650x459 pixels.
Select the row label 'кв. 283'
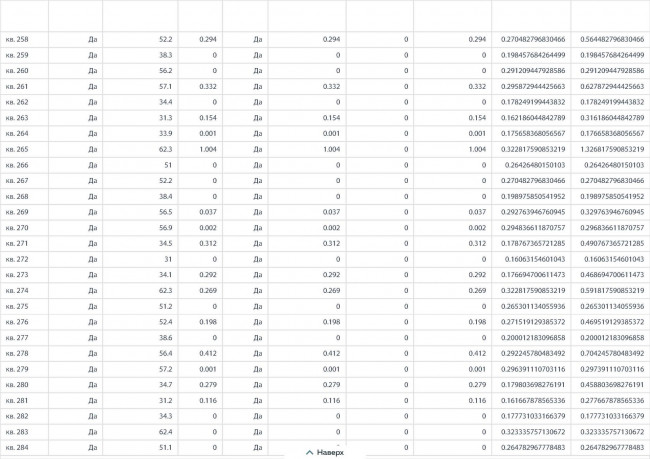17,432
